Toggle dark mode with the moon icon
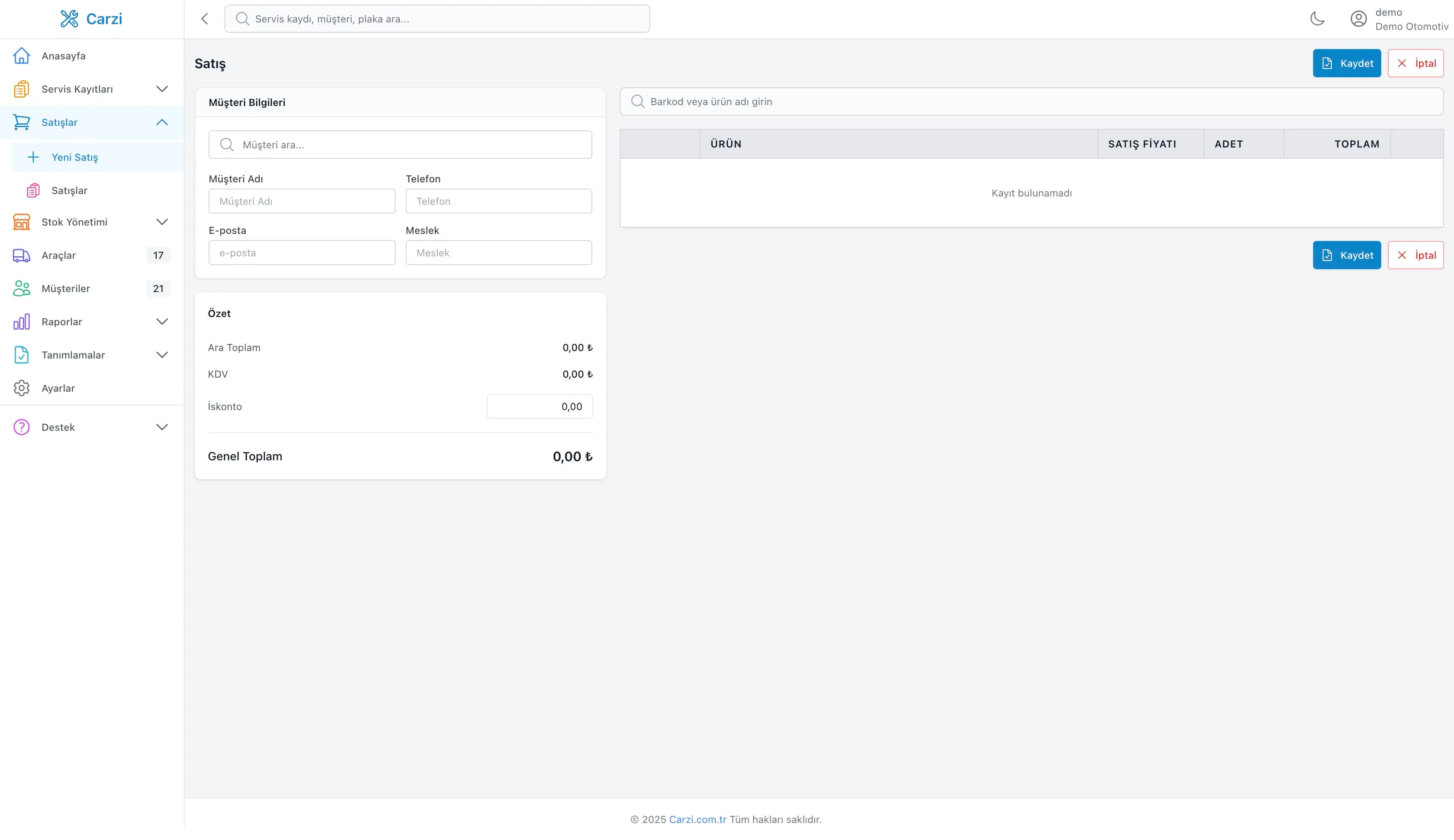 point(1317,19)
